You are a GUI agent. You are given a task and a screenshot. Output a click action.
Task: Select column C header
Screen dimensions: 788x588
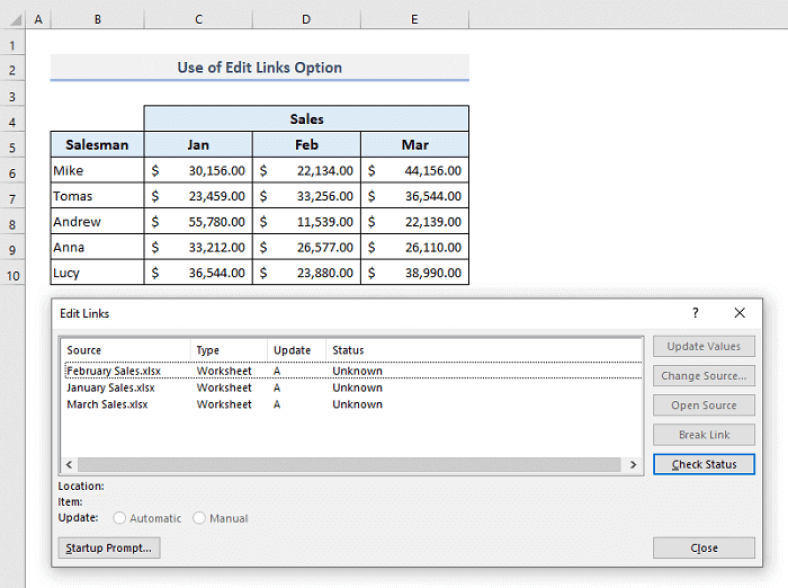[198, 20]
